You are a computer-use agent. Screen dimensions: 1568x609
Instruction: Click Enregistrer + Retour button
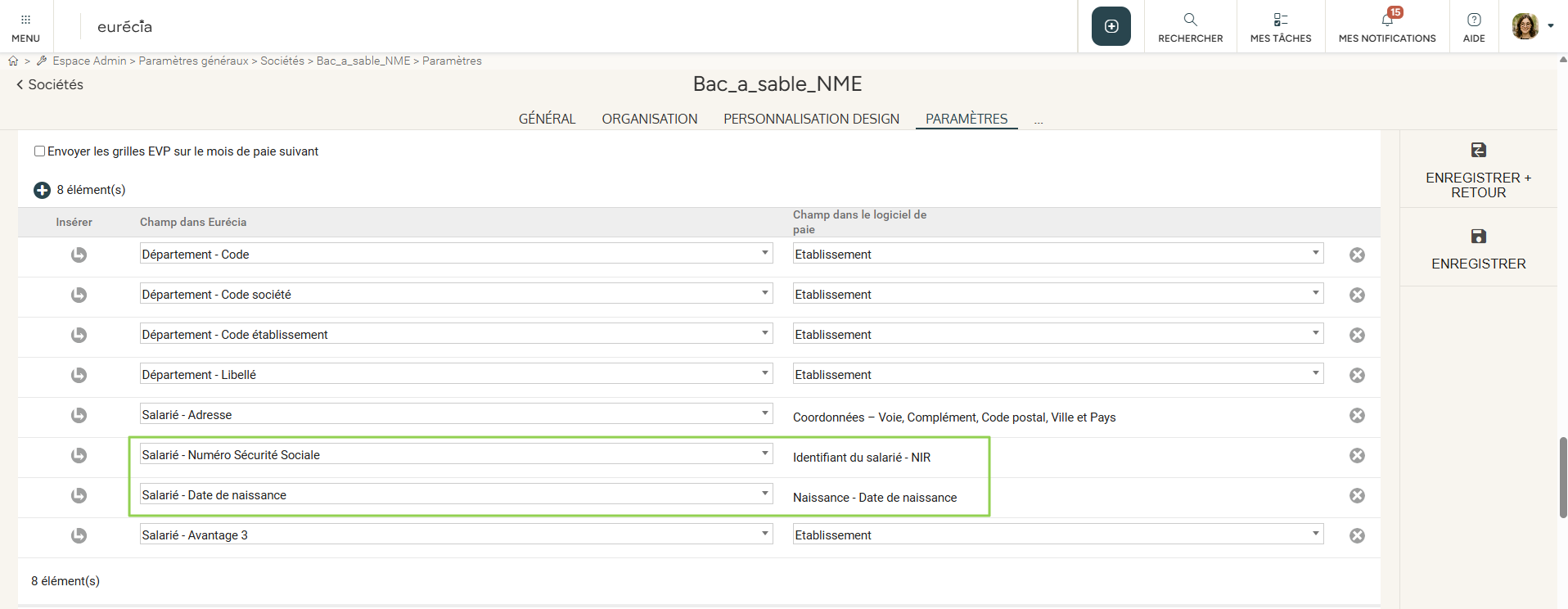pyautogui.click(x=1478, y=170)
